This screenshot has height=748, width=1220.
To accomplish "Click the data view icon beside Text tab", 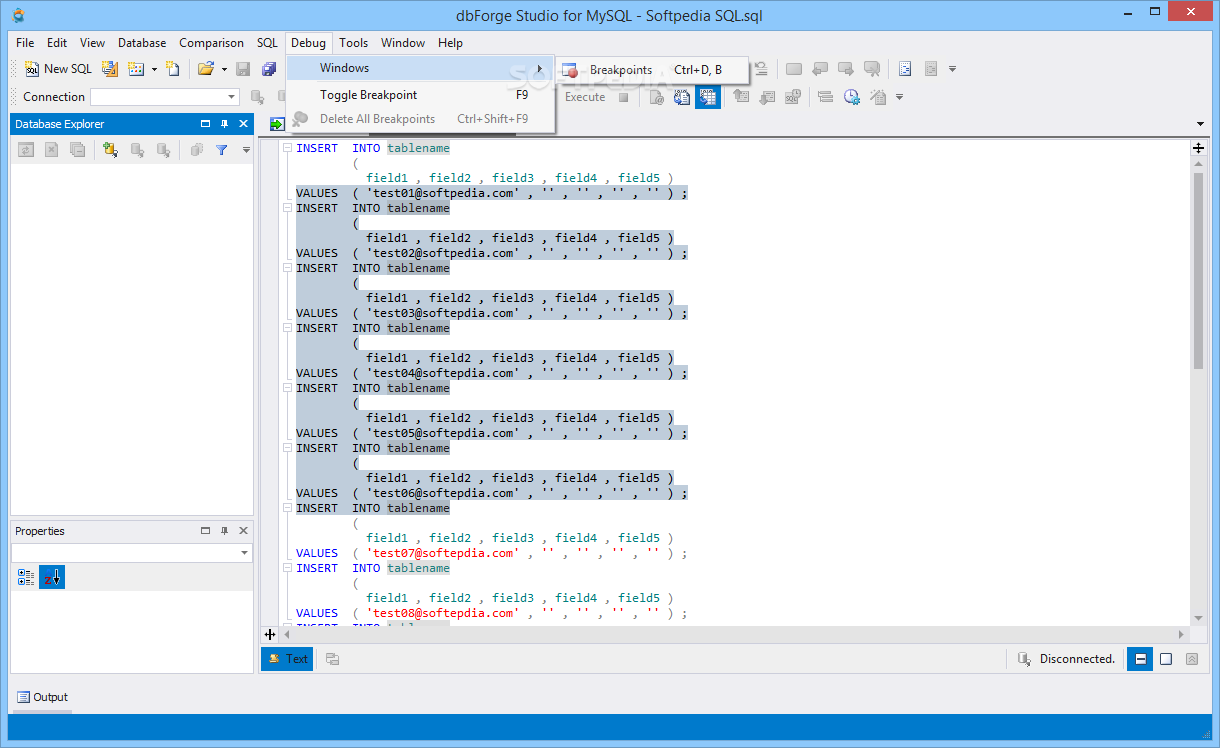I will [332, 659].
